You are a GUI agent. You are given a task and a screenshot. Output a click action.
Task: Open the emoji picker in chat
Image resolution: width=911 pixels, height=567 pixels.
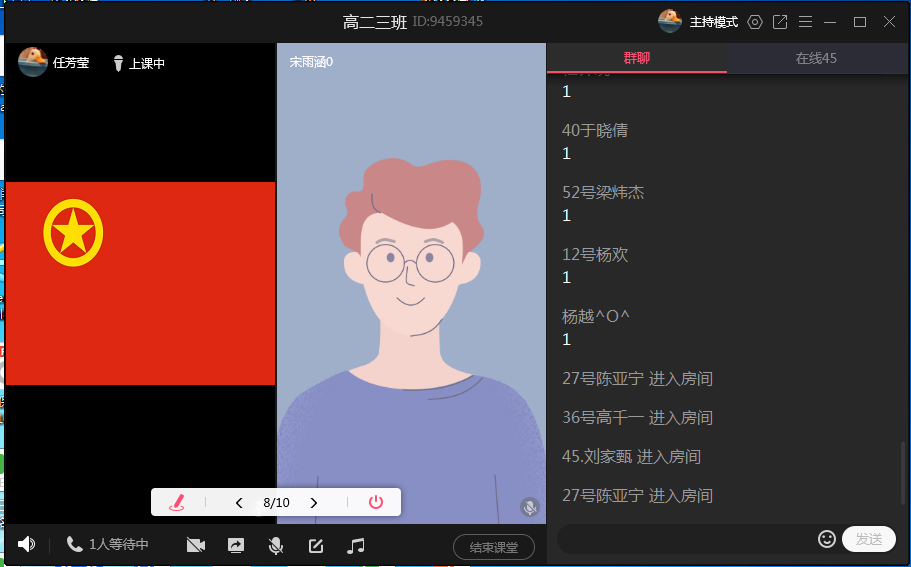tap(827, 539)
